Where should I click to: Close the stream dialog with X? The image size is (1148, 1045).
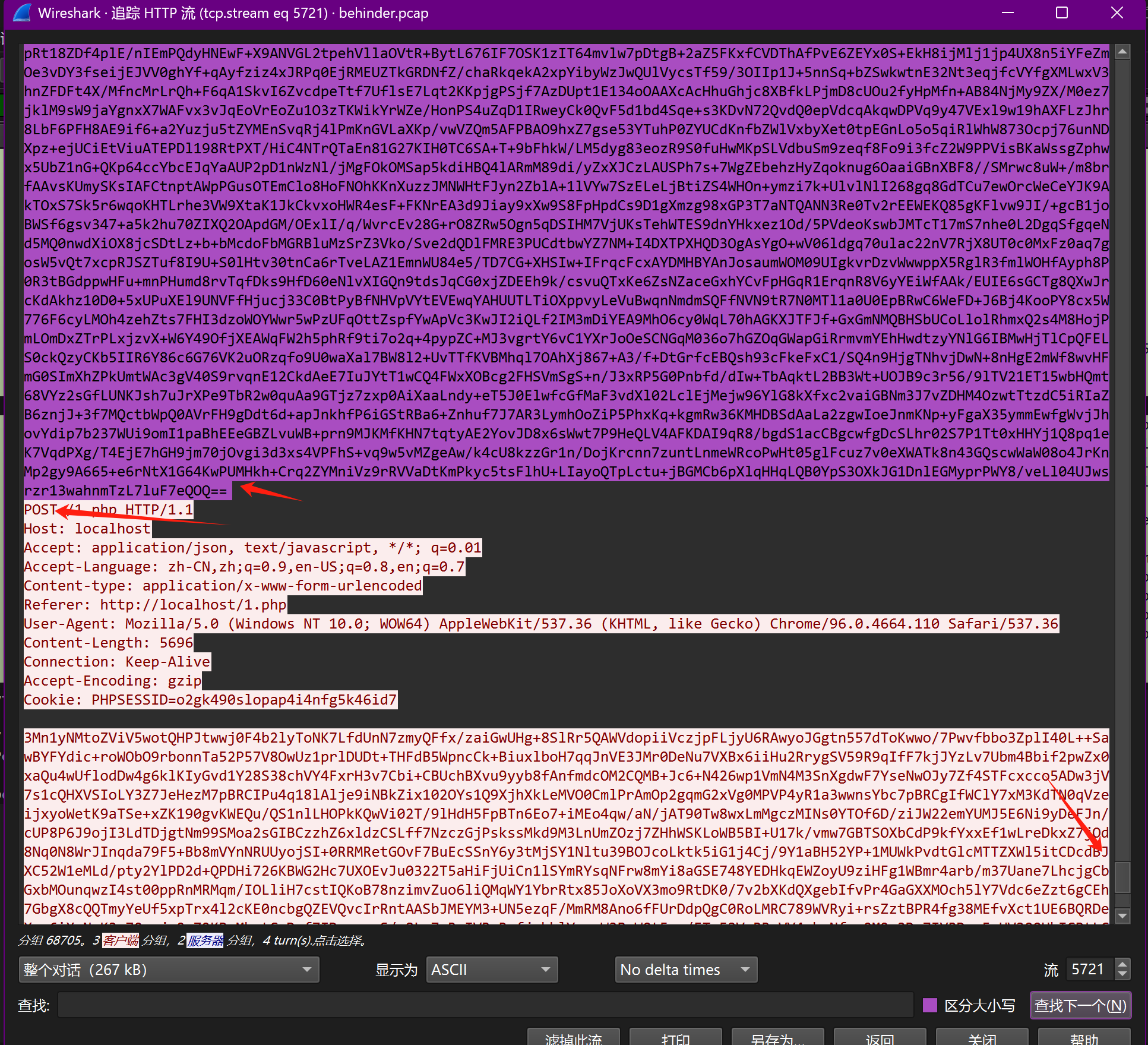(1117, 13)
